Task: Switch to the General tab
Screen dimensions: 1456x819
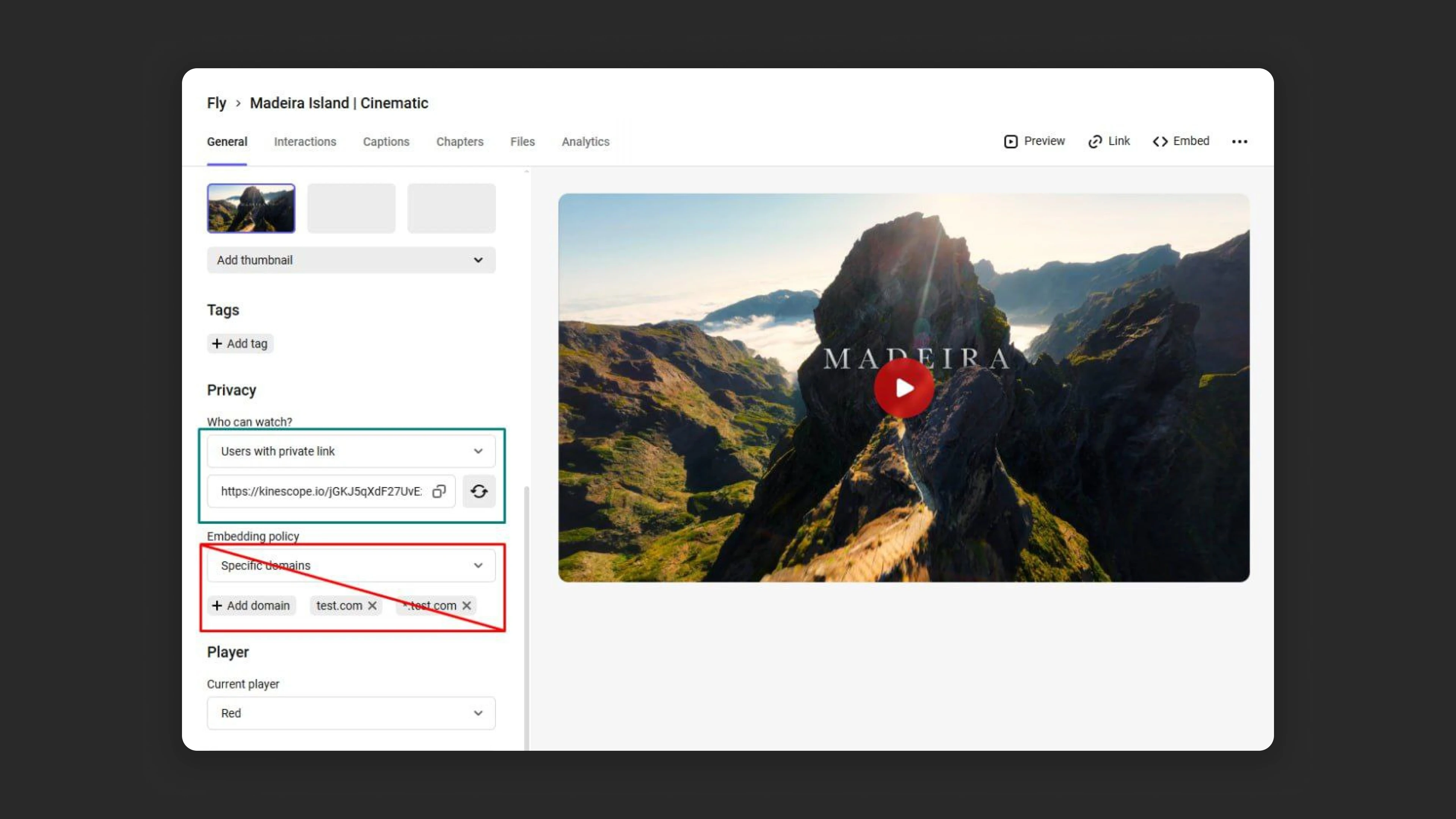Action: (227, 141)
